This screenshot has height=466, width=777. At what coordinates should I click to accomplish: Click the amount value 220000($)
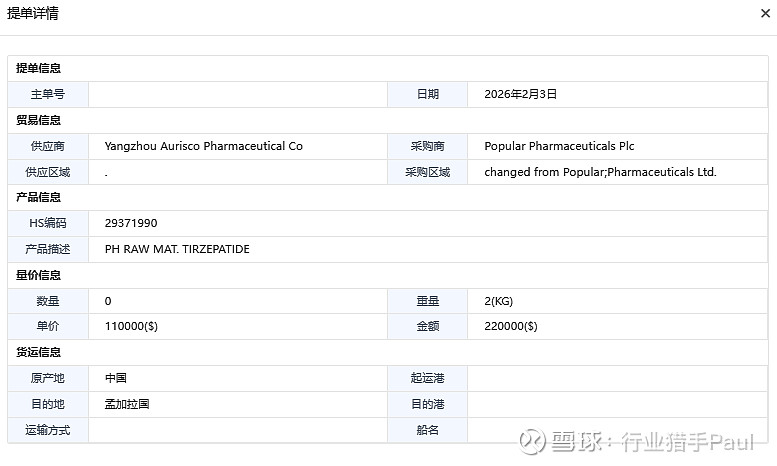[x=511, y=326]
